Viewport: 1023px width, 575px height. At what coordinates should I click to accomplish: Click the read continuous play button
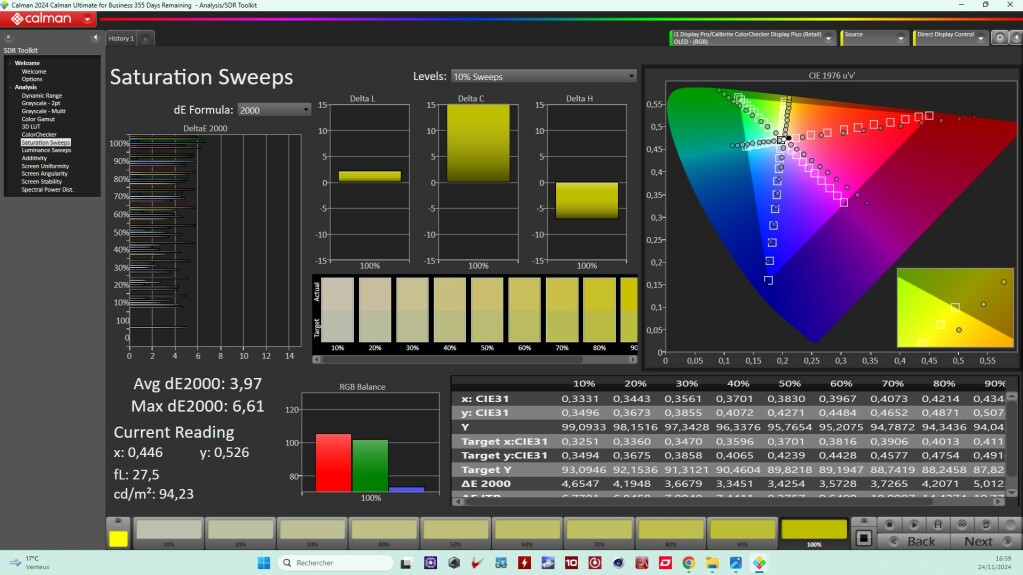tap(914, 524)
